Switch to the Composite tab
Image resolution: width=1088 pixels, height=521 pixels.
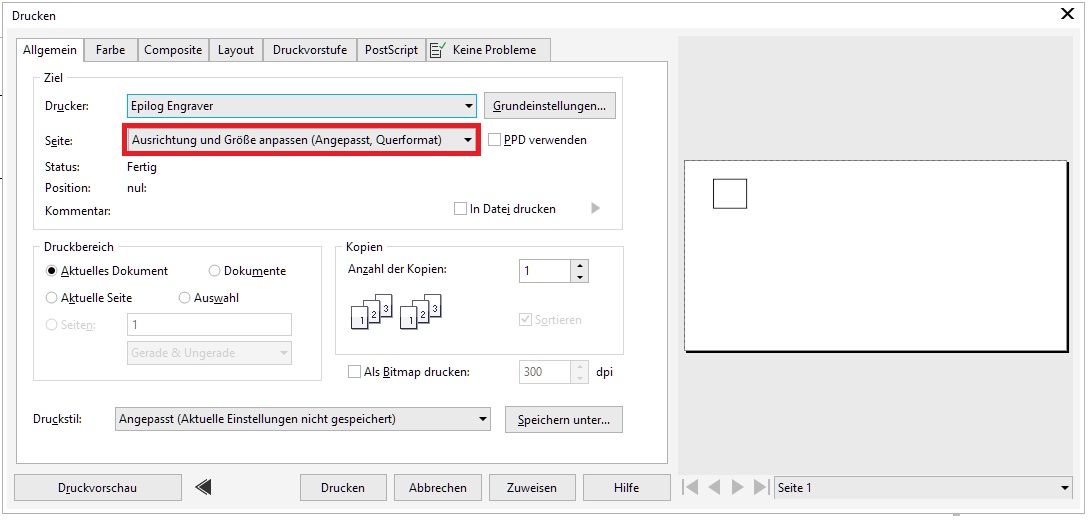point(173,50)
